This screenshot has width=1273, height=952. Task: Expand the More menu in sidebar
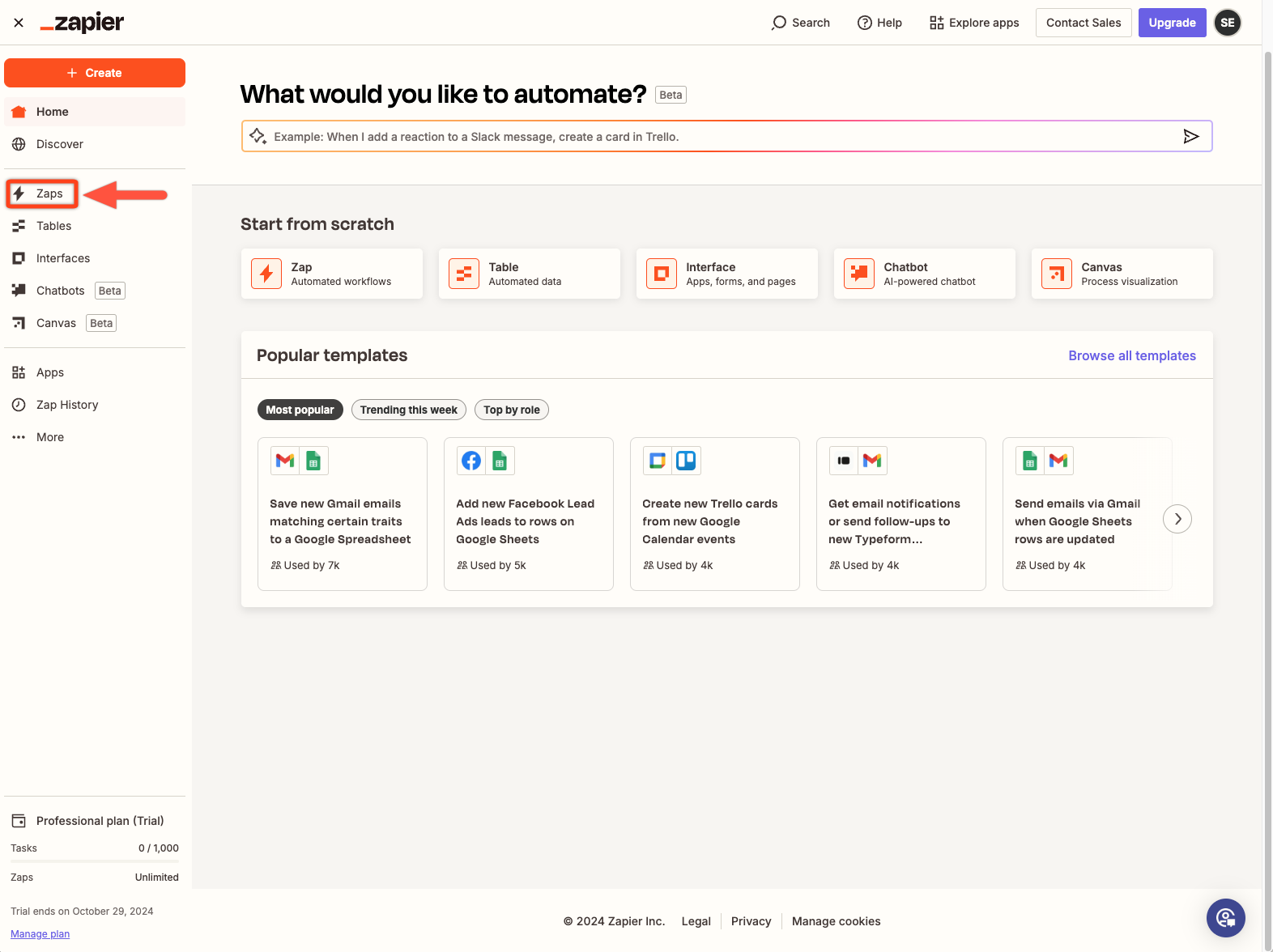click(x=95, y=437)
